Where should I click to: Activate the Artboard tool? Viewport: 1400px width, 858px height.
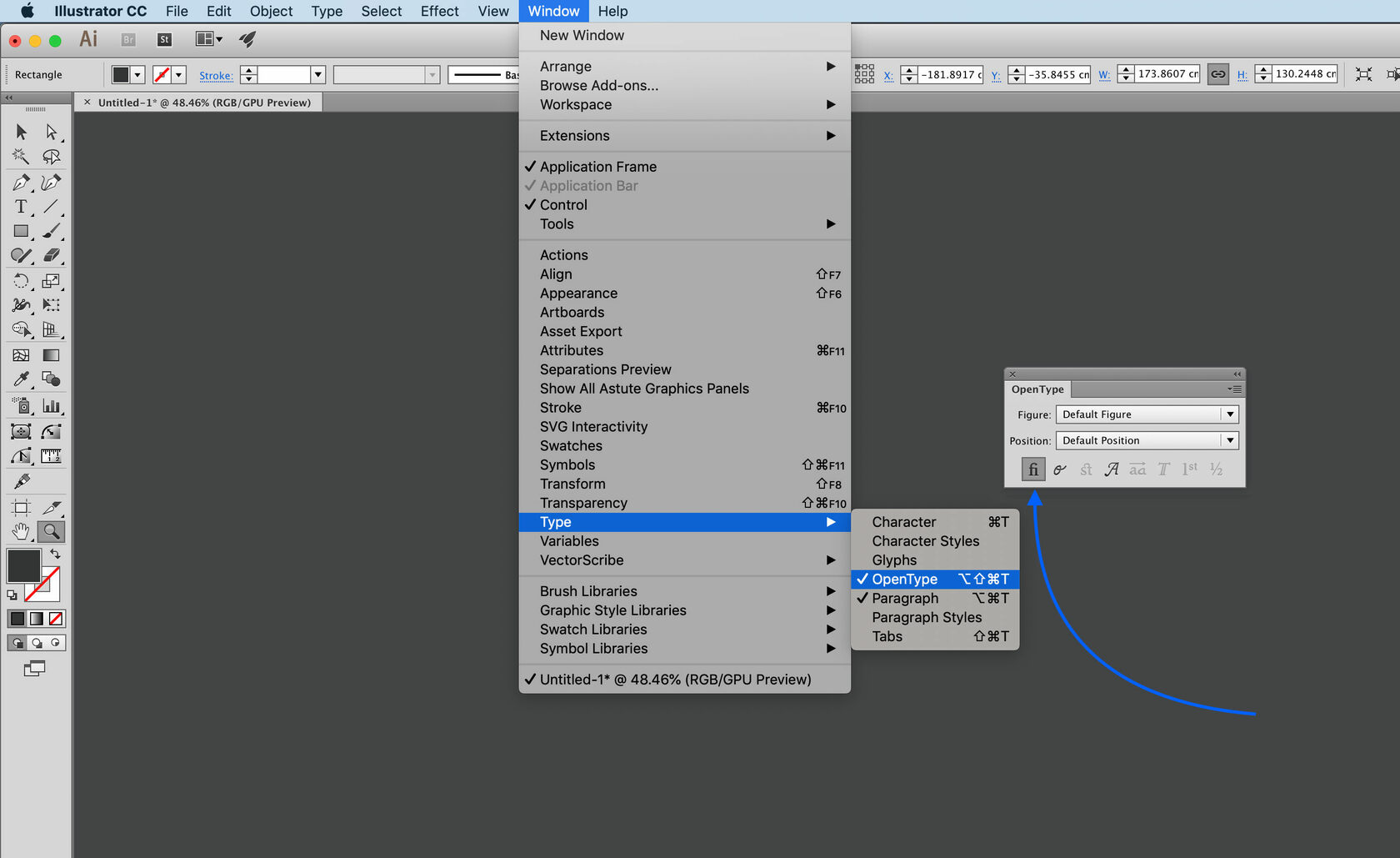pos(22,507)
